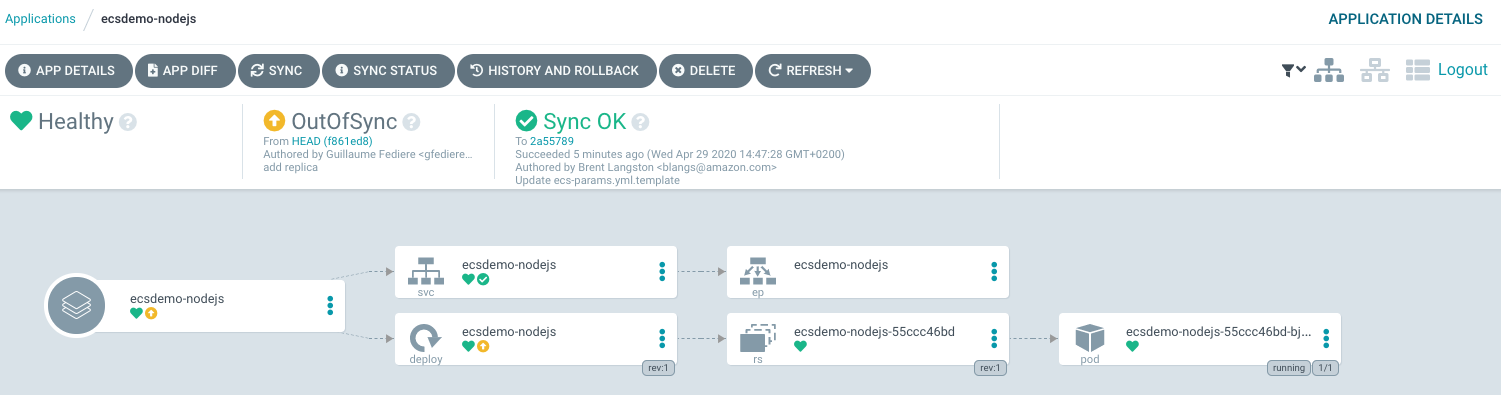Click the ecsdemo-nodejs-55ccc46bd replicaset name
This screenshot has height=395, width=1501.
pyautogui.click(x=874, y=331)
